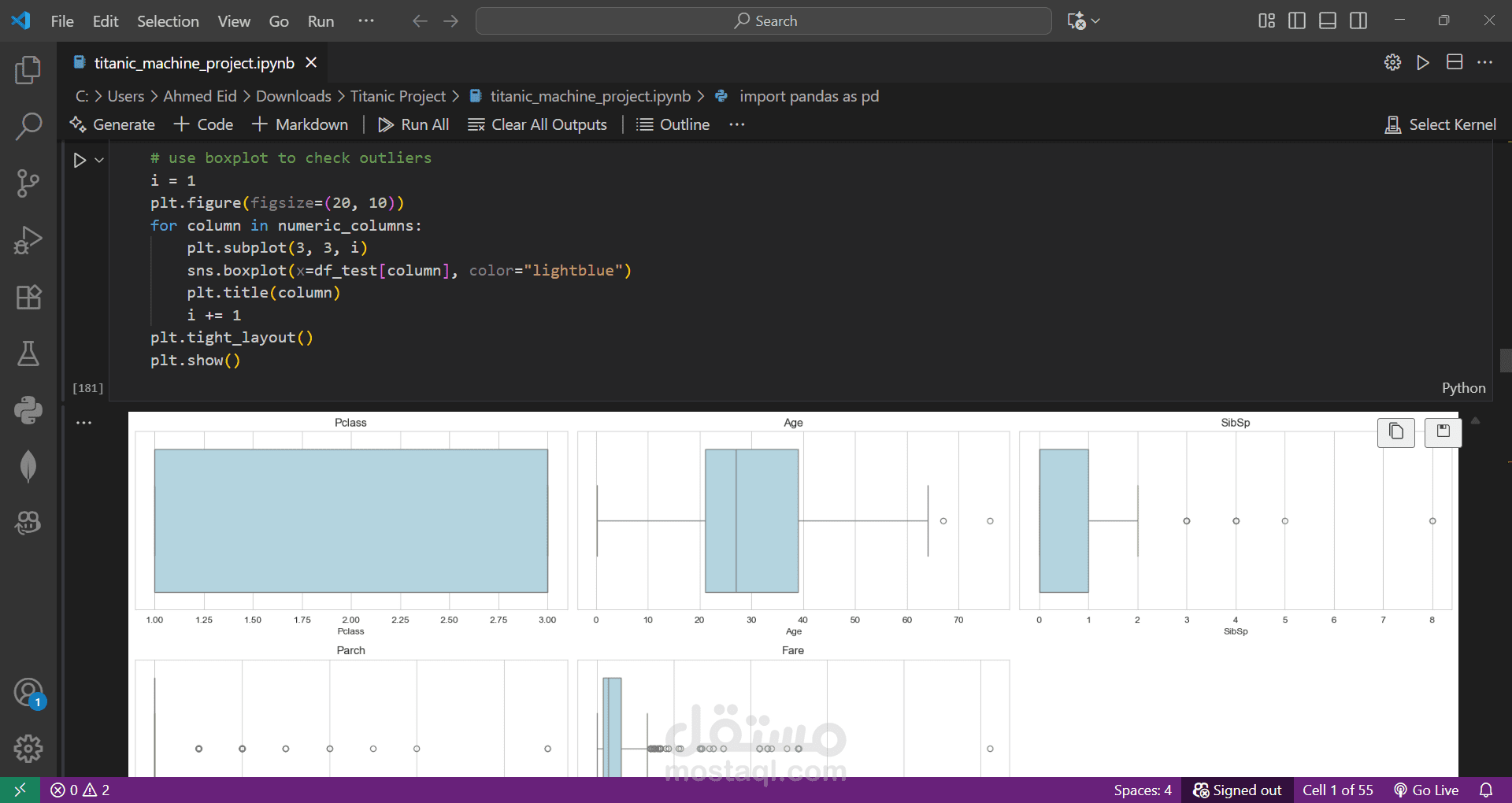This screenshot has height=803, width=1512.
Task: Open the Extensions view
Action: tap(28, 297)
